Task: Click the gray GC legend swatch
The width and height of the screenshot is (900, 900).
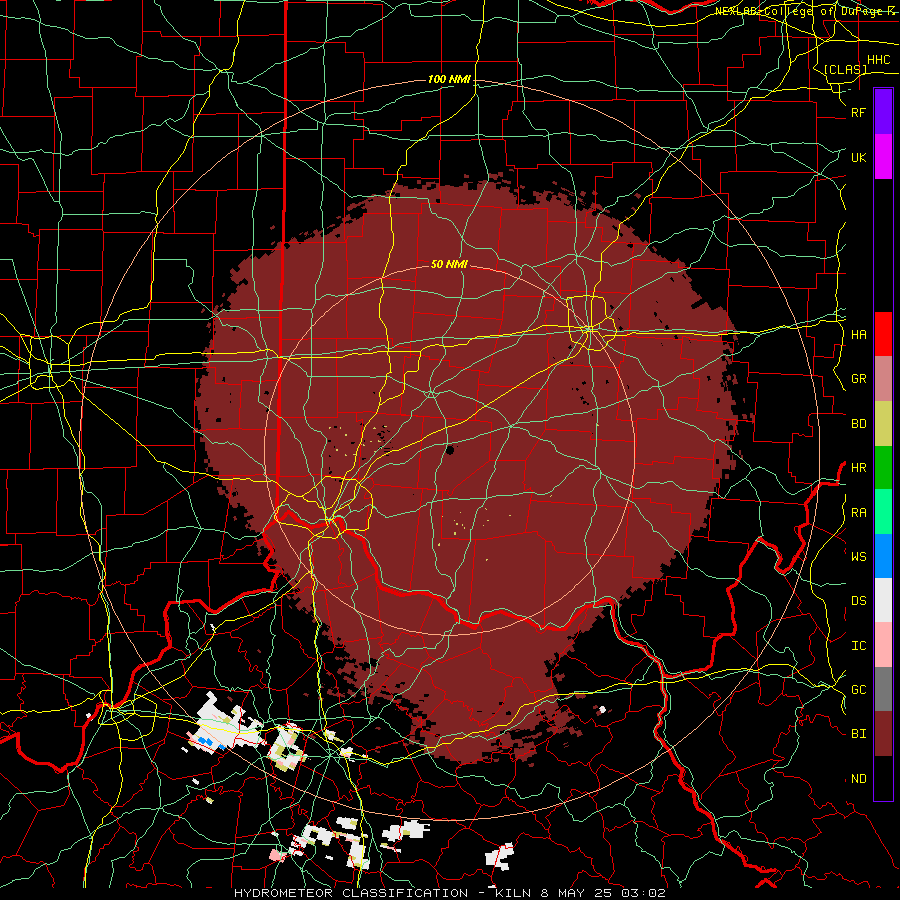Action: tap(883, 689)
